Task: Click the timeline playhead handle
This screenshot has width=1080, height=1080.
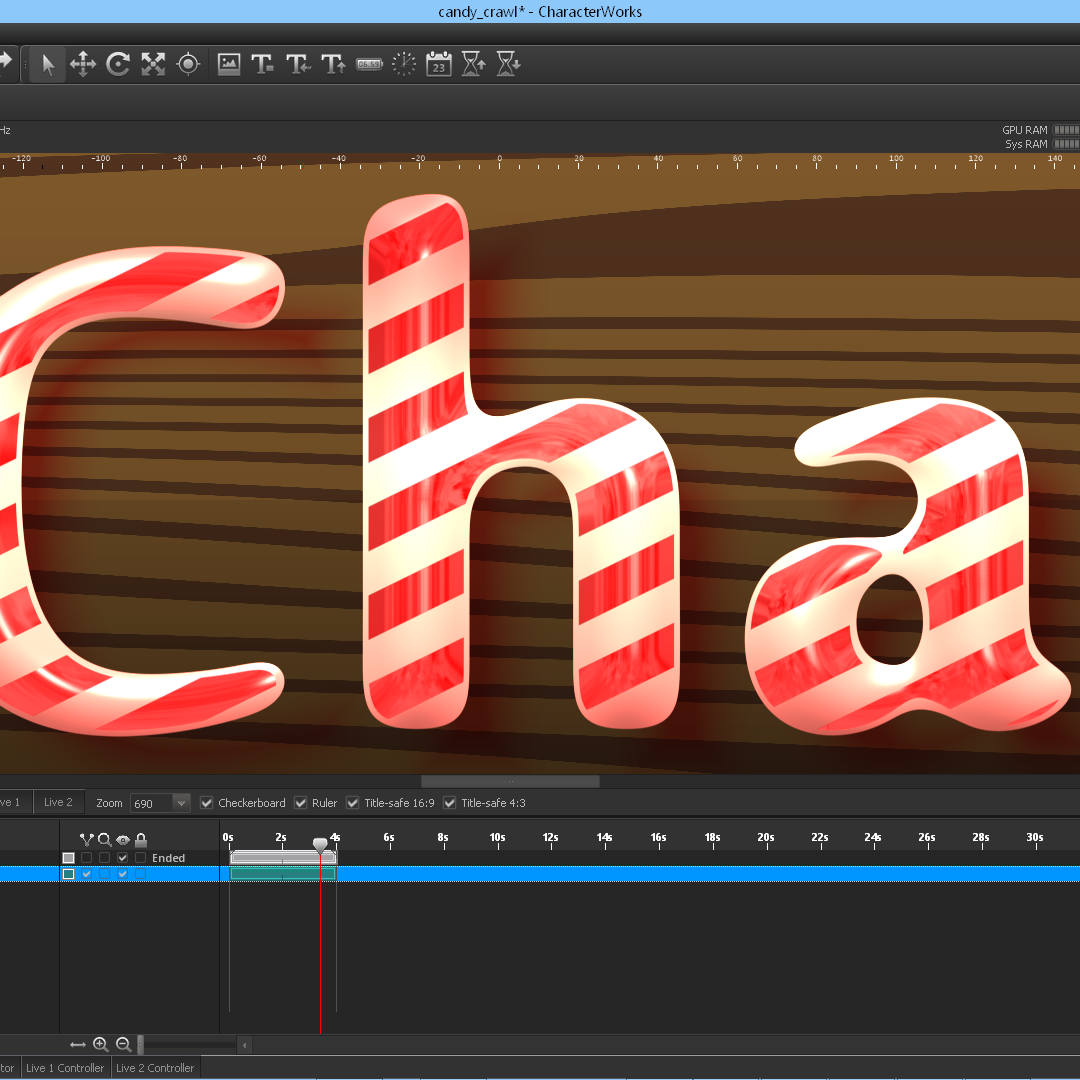Action: point(320,845)
